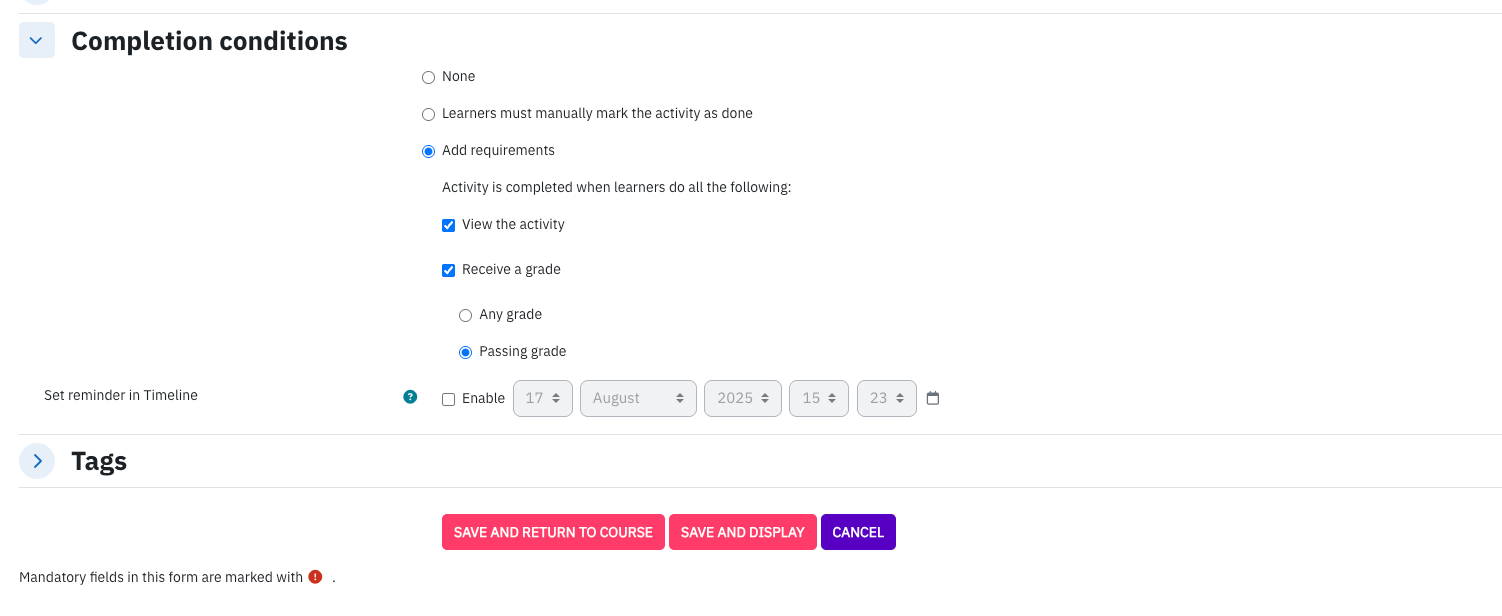1502x616 pixels.
Task: Open the hour dropdown showing 15
Action: click(819, 398)
